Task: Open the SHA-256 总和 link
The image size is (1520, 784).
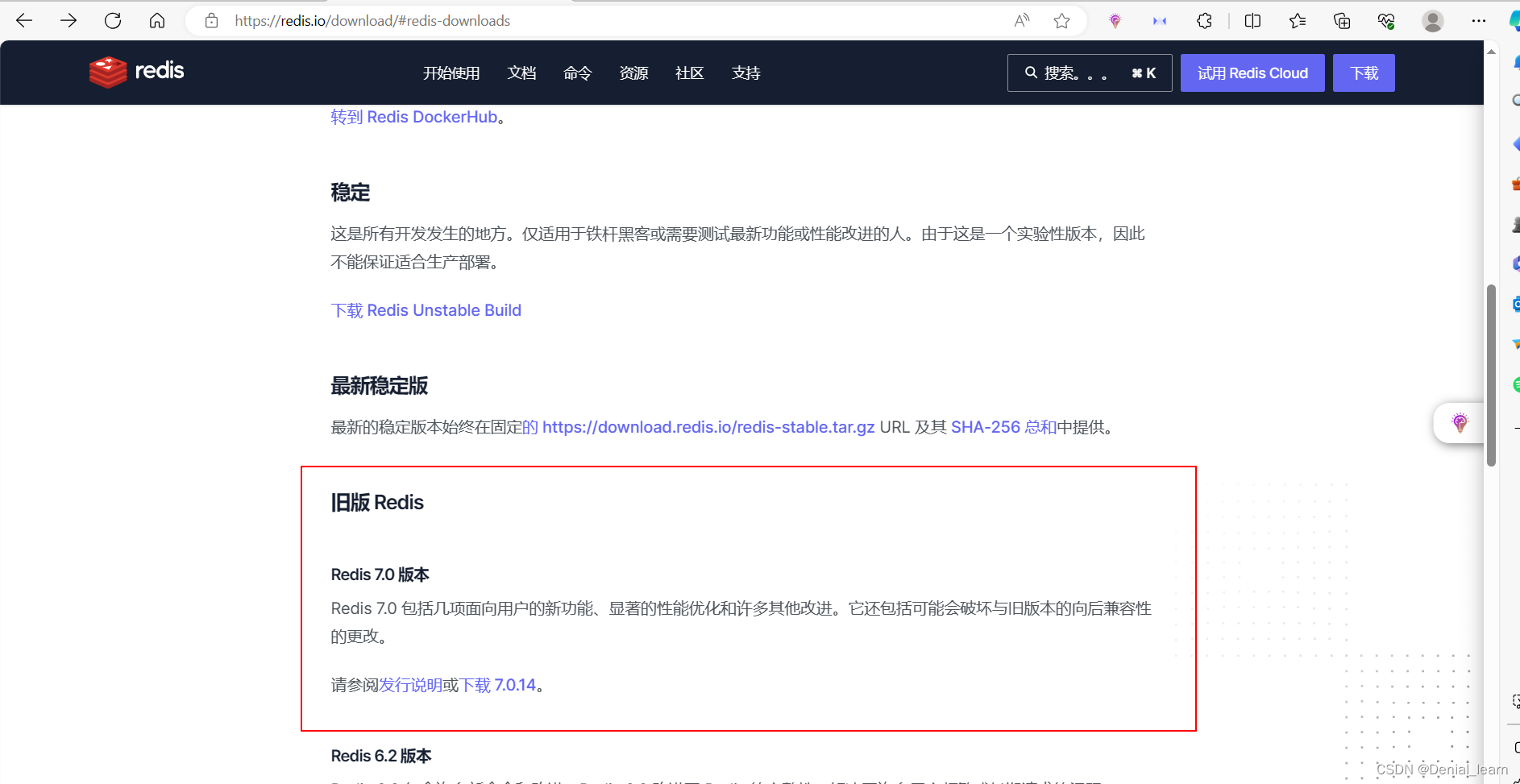Action: 1003,427
